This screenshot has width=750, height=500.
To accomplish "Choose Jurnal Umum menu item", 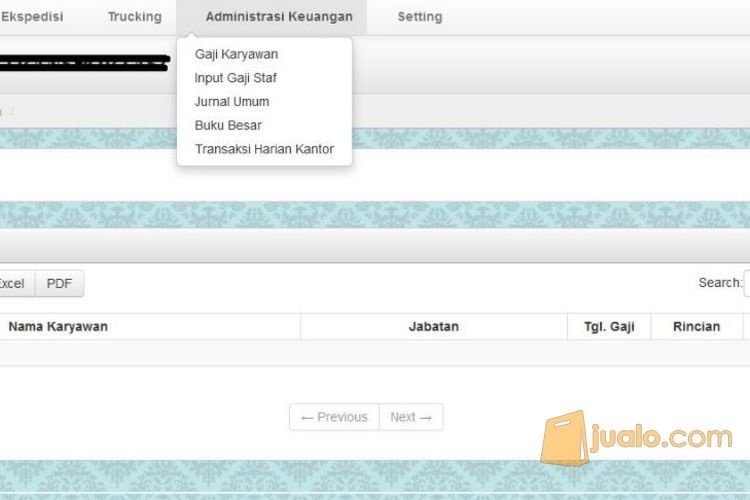I will point(232,101).
